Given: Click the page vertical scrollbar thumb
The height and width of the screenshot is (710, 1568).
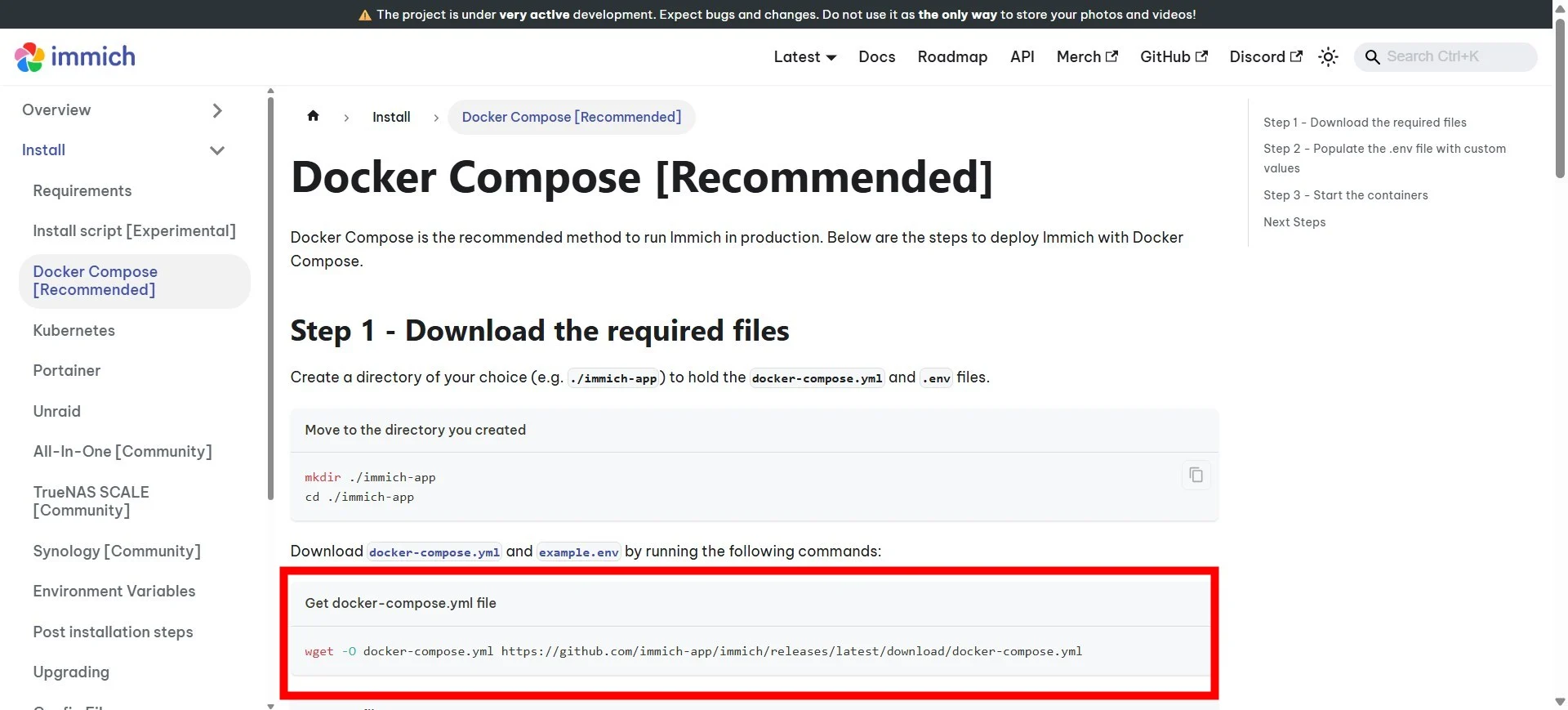Looking at the screenshot, I should pos(1560,98).
